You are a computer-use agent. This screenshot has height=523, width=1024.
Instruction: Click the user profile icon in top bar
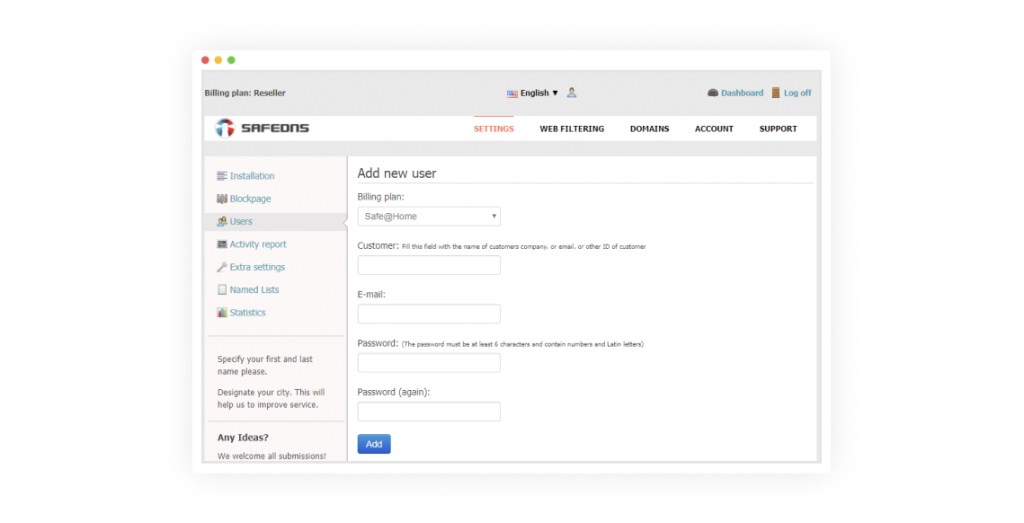coord(572,93)
